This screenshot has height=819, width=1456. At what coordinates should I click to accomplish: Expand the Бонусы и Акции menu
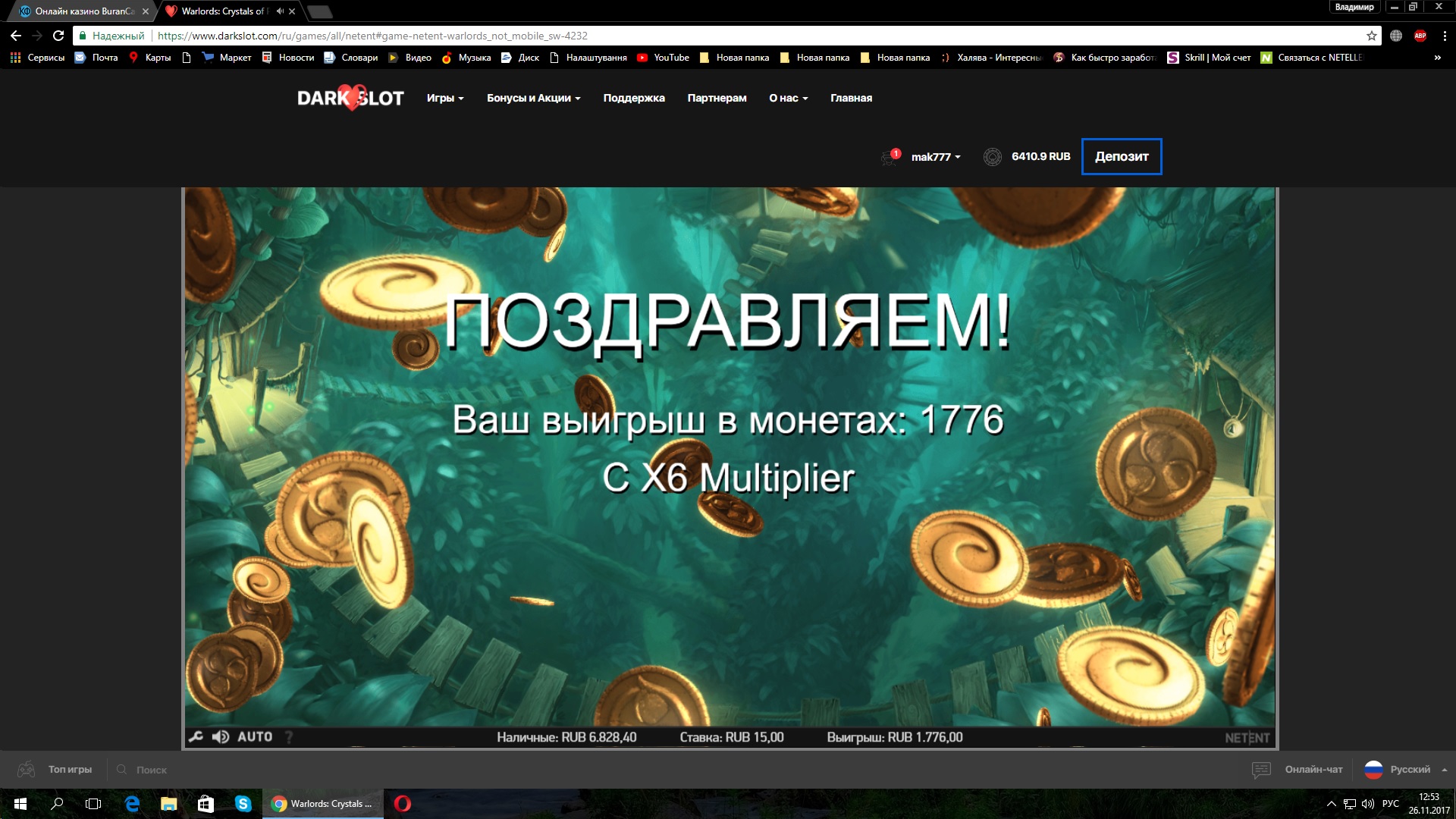pos(534,98)
